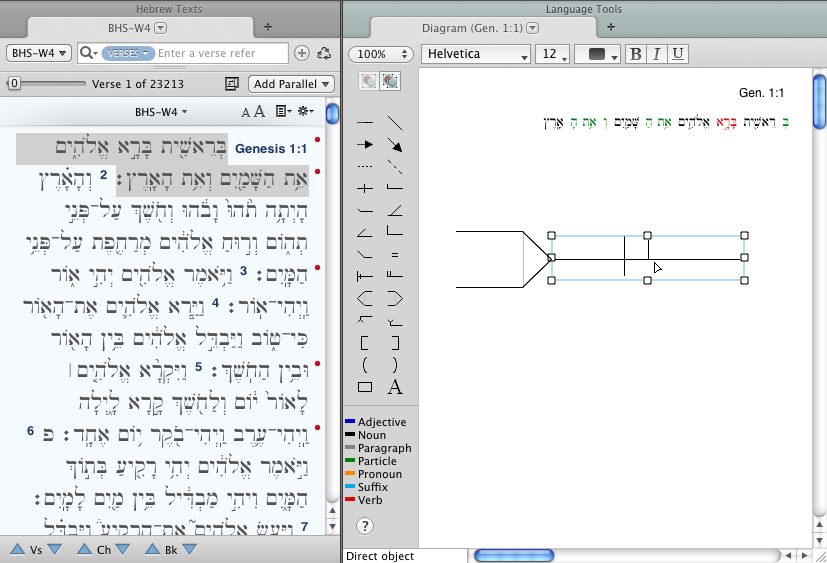
Task: Toggle underline formatting
Action: click(678, 54)
